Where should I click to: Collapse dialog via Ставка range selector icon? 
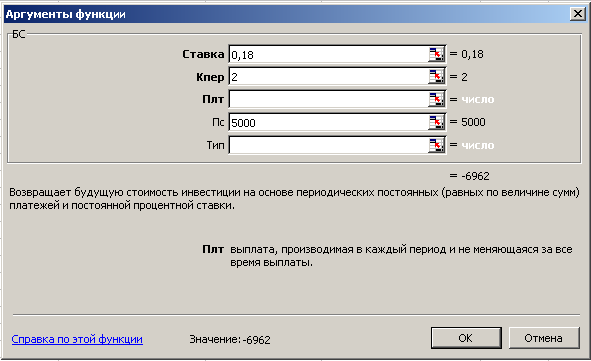[436, 54]
